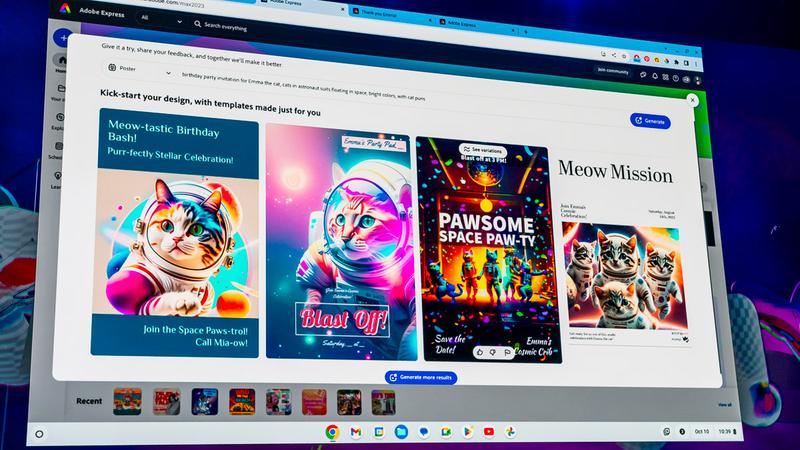Open the help icon in header
Screen dimensions: 800x450
(x=676, y=78)
